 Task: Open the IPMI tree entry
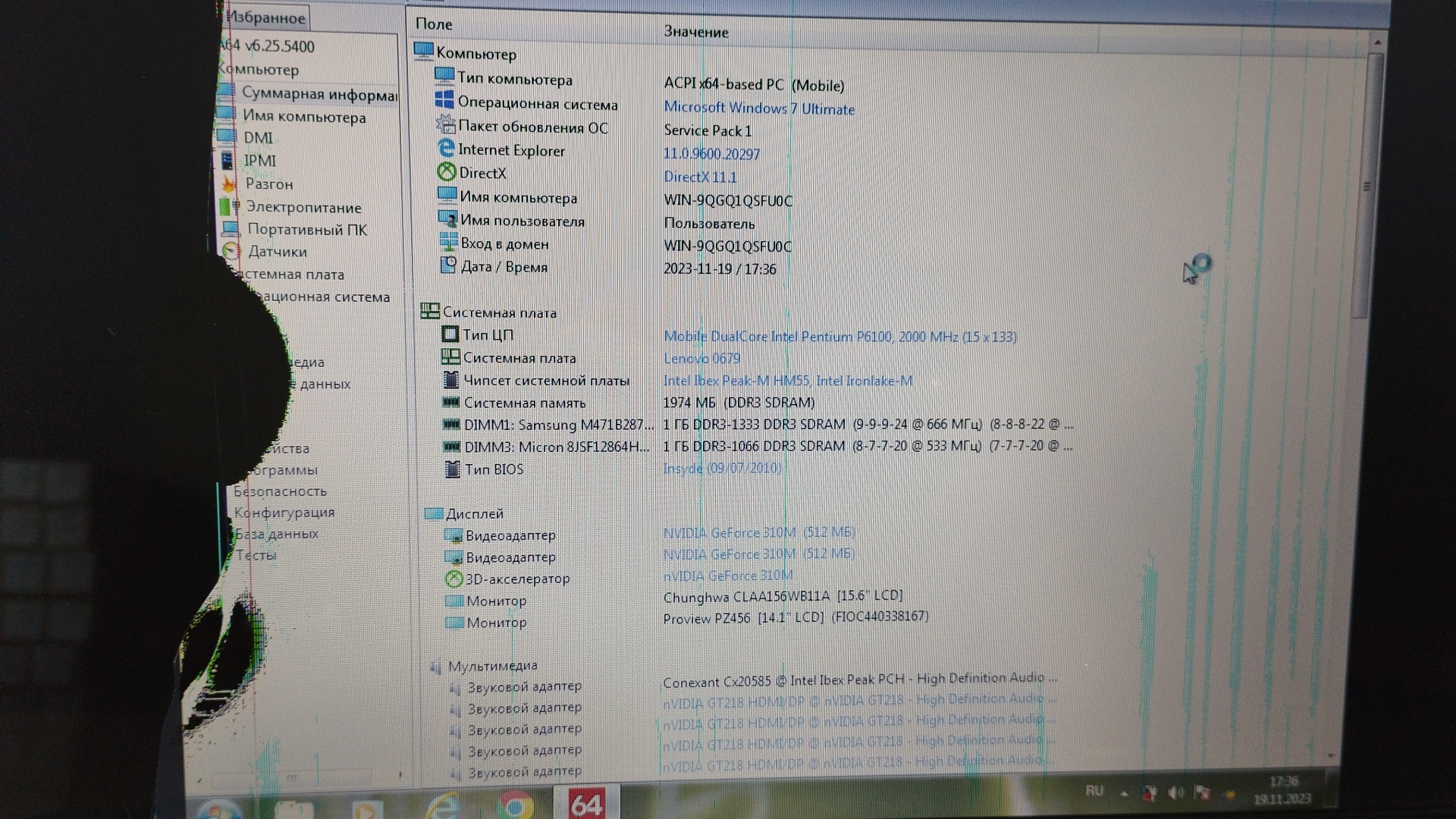click(259, 161)
